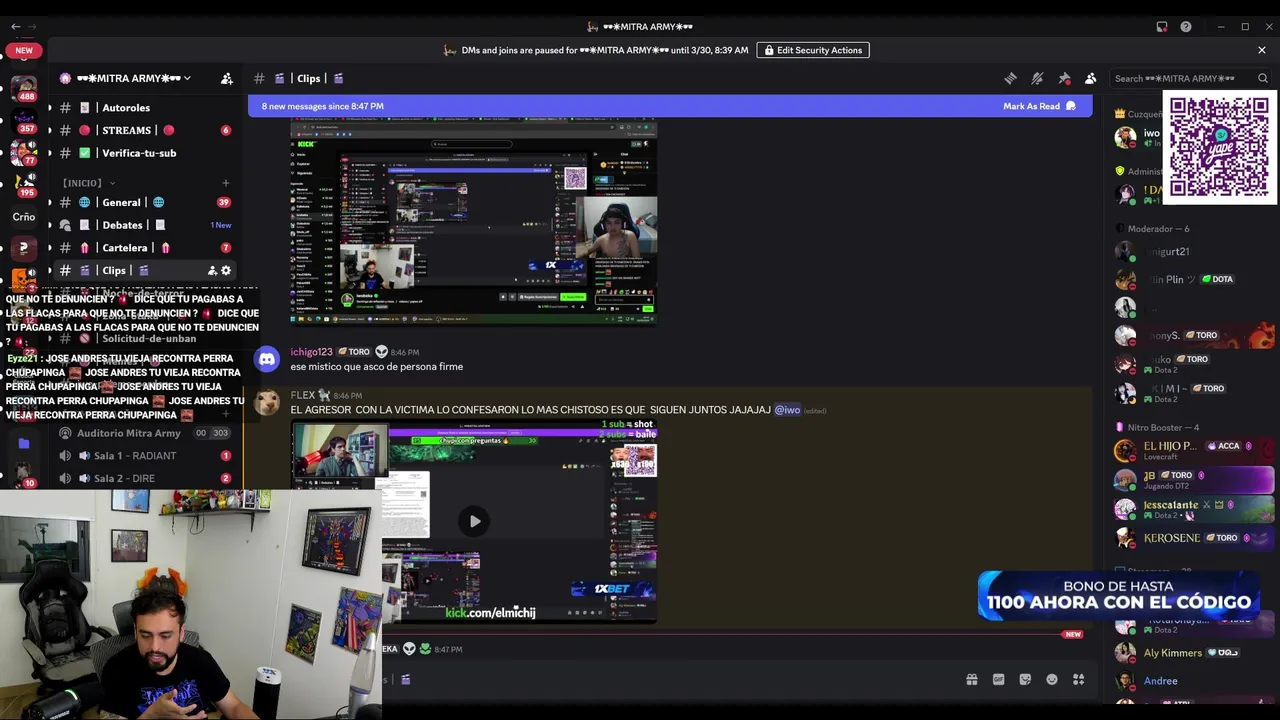The image size is (1280, 720).
Task: Go back with the left arrow
Action: pos(15,27)
